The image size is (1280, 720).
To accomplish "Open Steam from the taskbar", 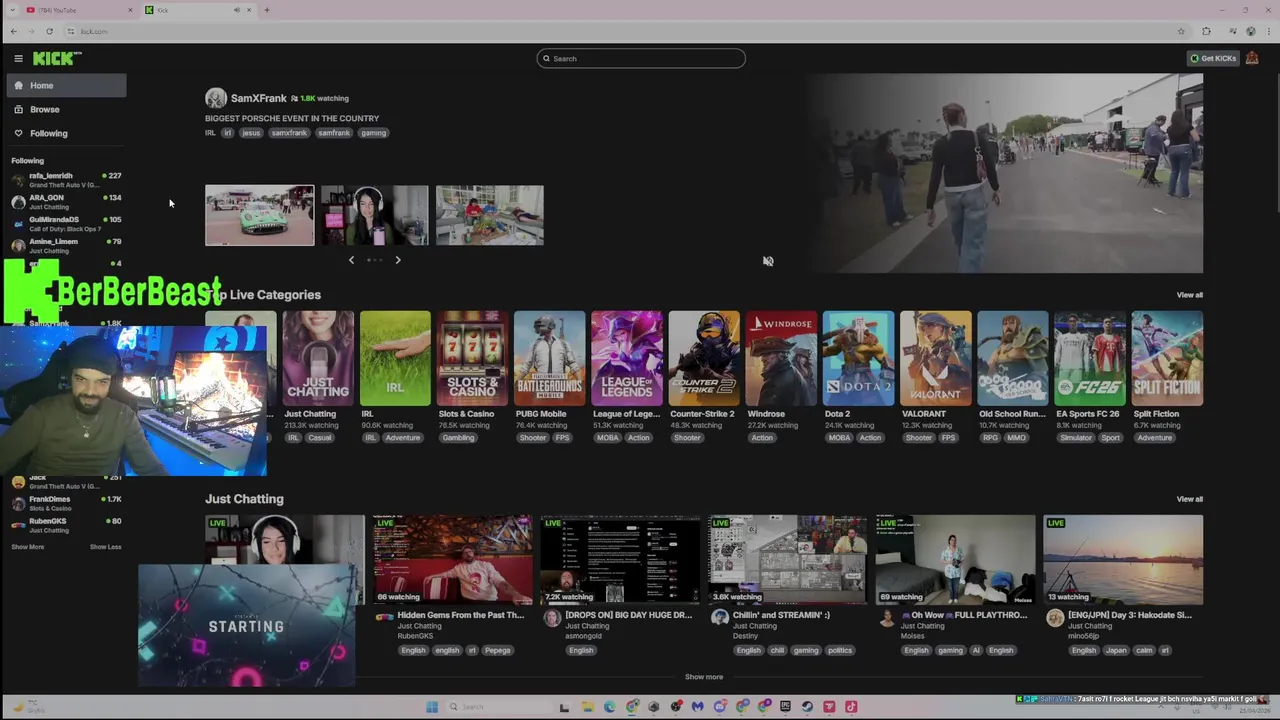I will 807,707.
